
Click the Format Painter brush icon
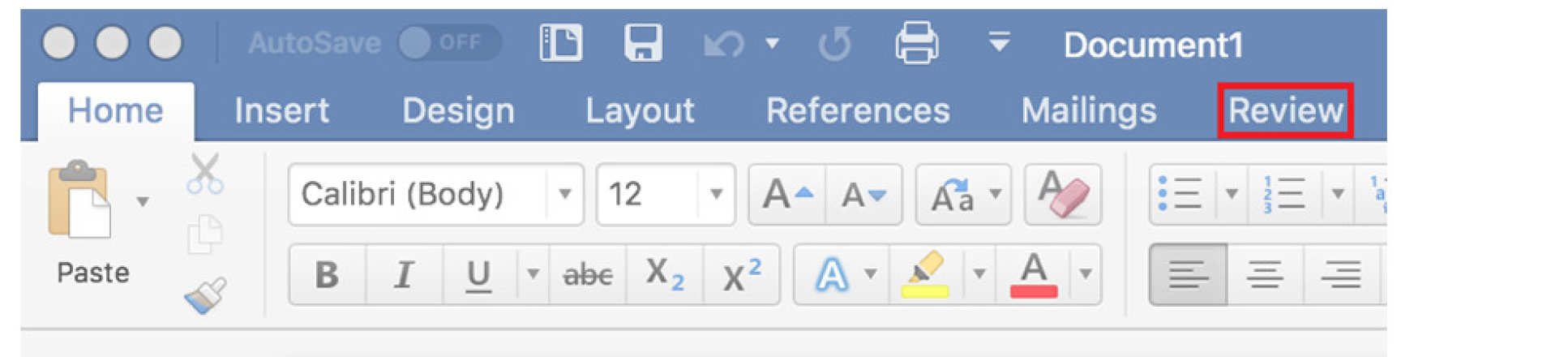point(205,295)
